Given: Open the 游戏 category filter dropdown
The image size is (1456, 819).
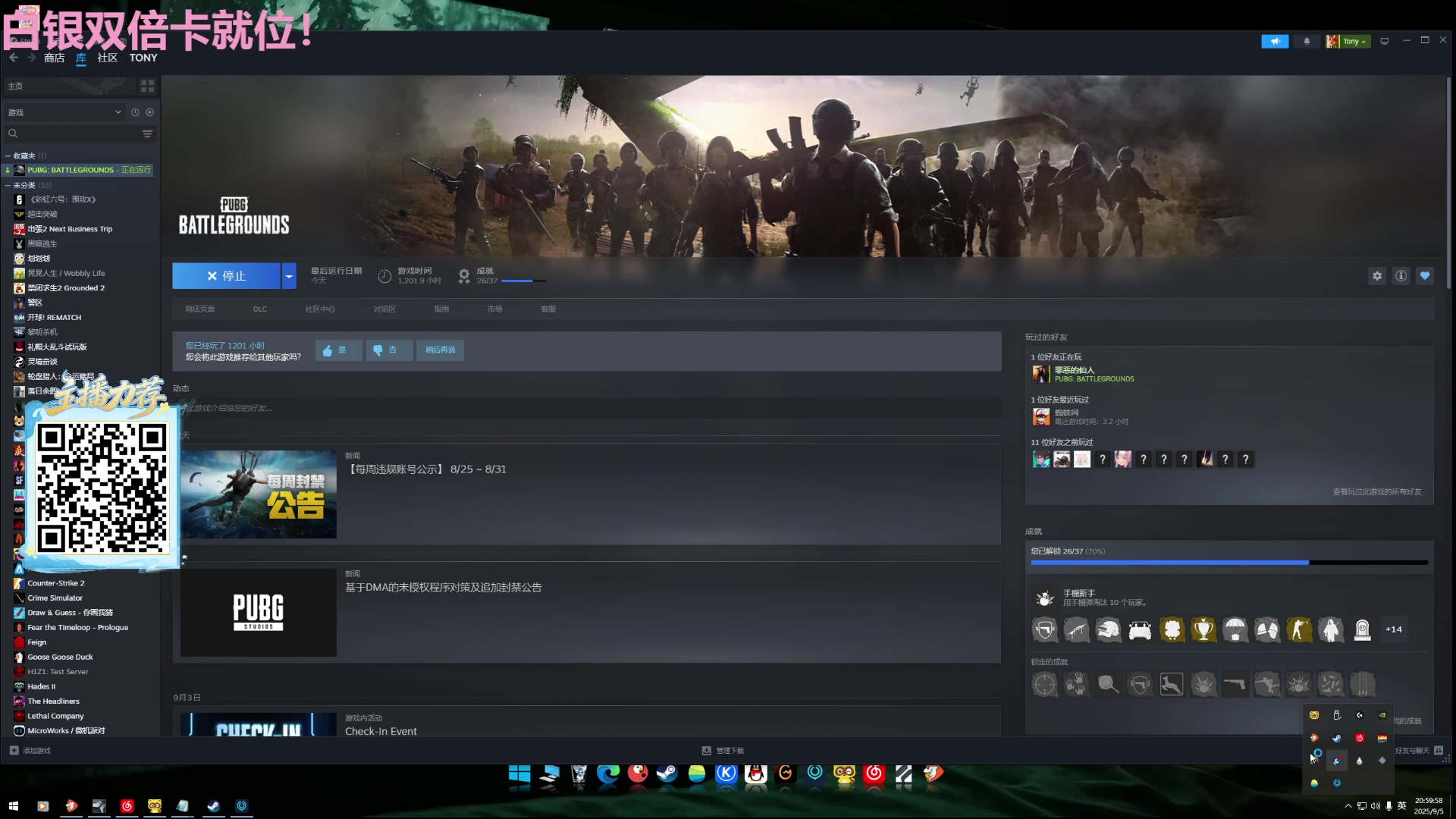Looking at the screenshot, I should (x=64, y=112).
